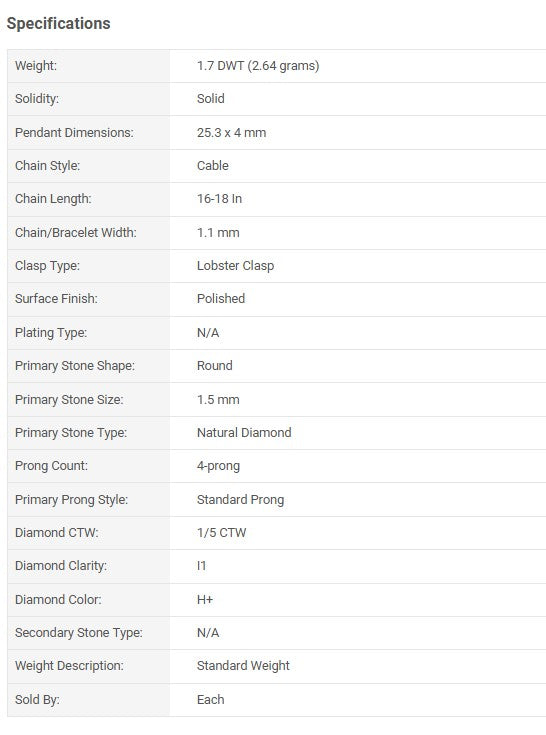
Task: Click the Plating Type label
Action: click(51, 333)
